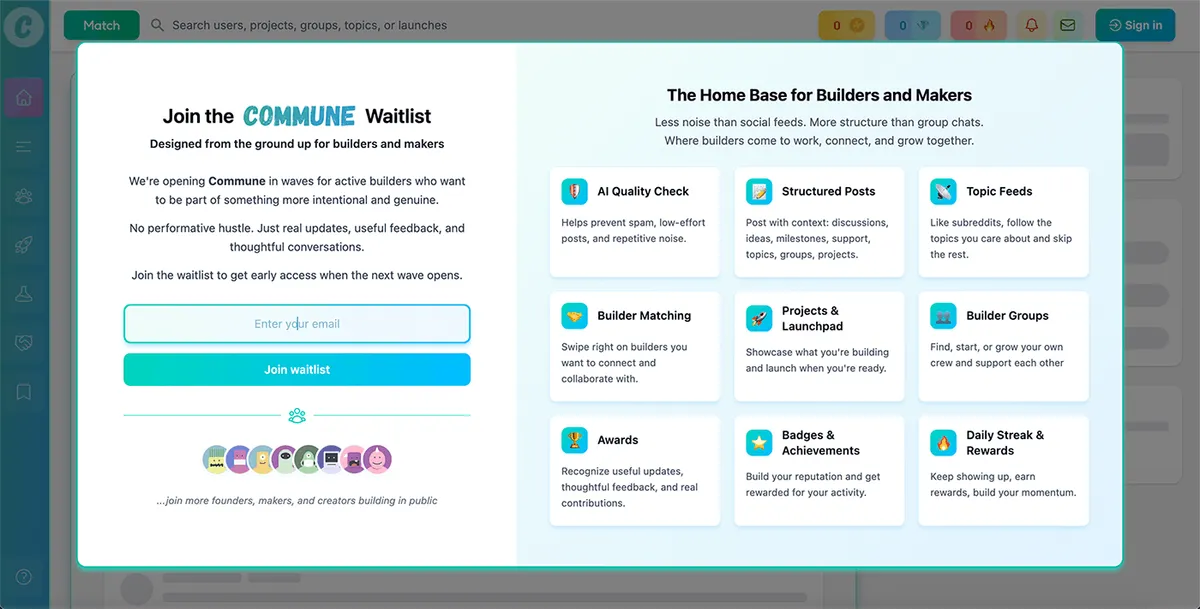Open the groups people sidebar icon
1200x609 pixels.
(24, 196)
